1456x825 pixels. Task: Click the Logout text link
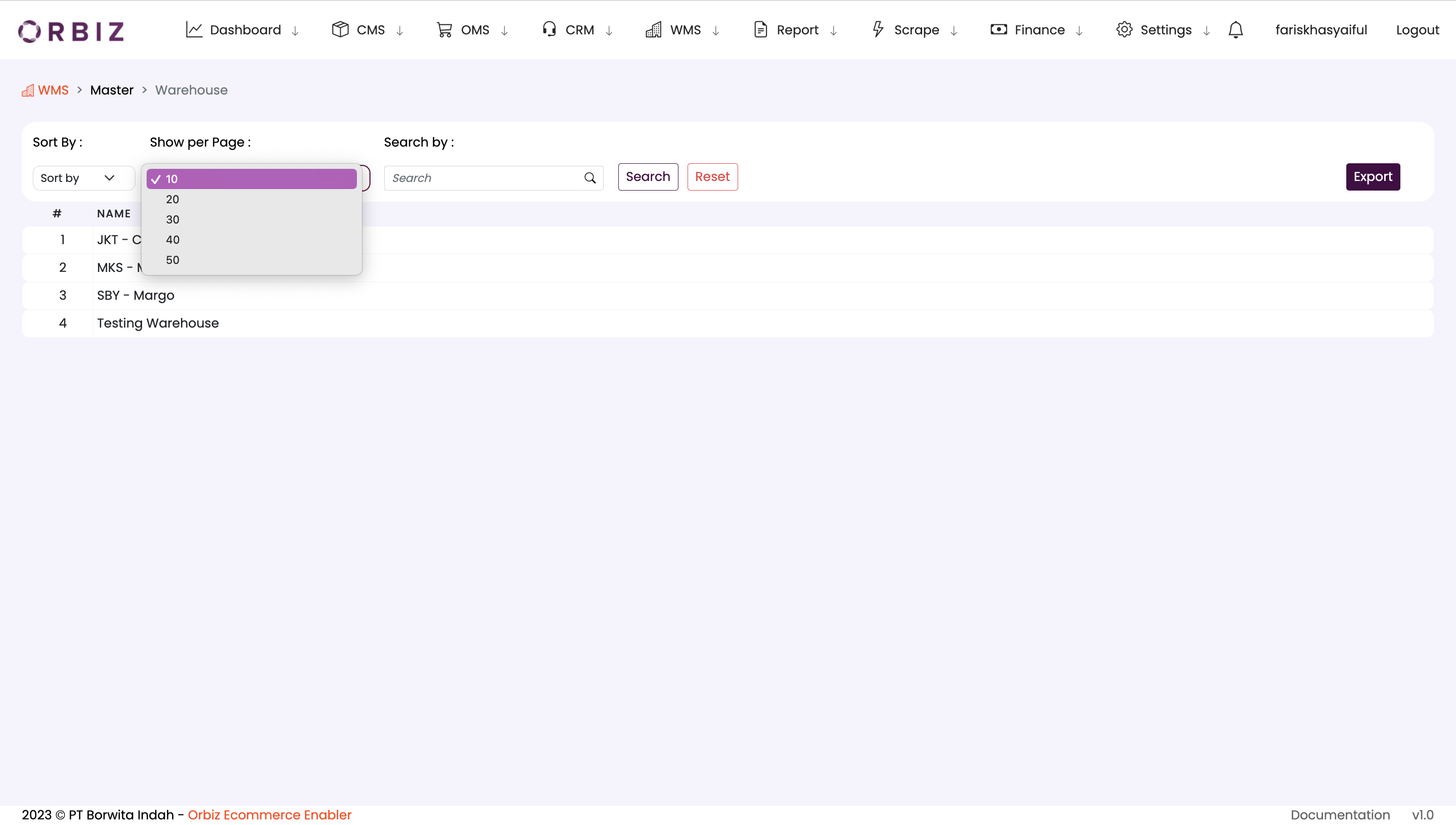[x=1418, y=30]
